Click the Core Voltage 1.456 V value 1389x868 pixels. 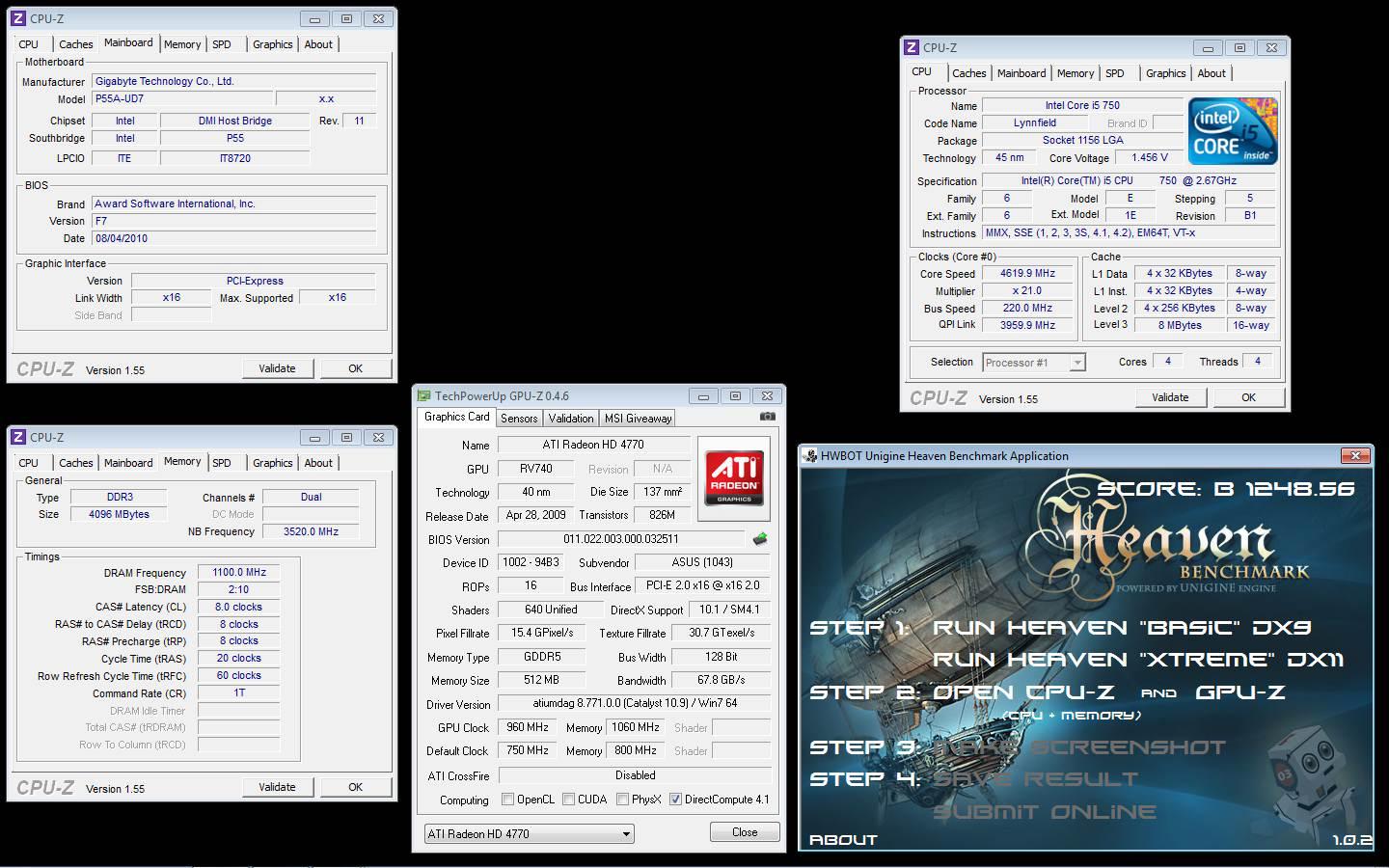(x=1150, y=157)
